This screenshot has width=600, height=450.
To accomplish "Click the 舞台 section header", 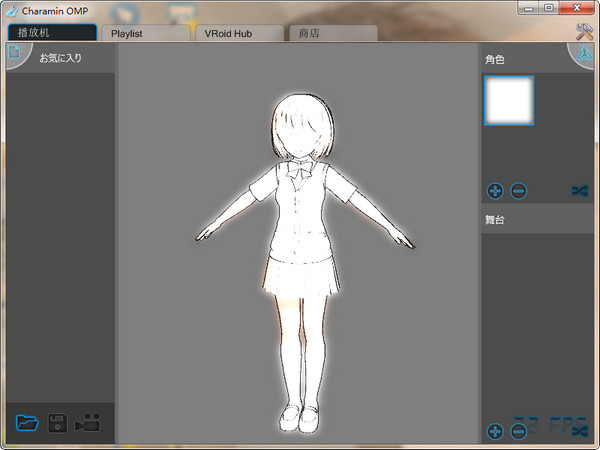I will (540, 218).
